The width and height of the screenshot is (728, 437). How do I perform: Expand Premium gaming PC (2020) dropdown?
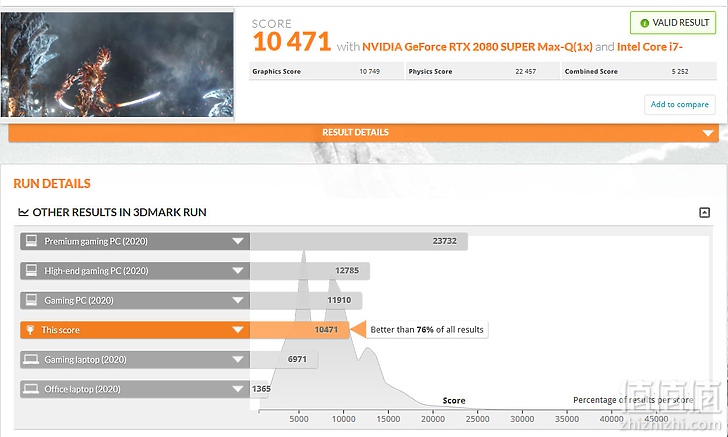[x=238, y=241]
